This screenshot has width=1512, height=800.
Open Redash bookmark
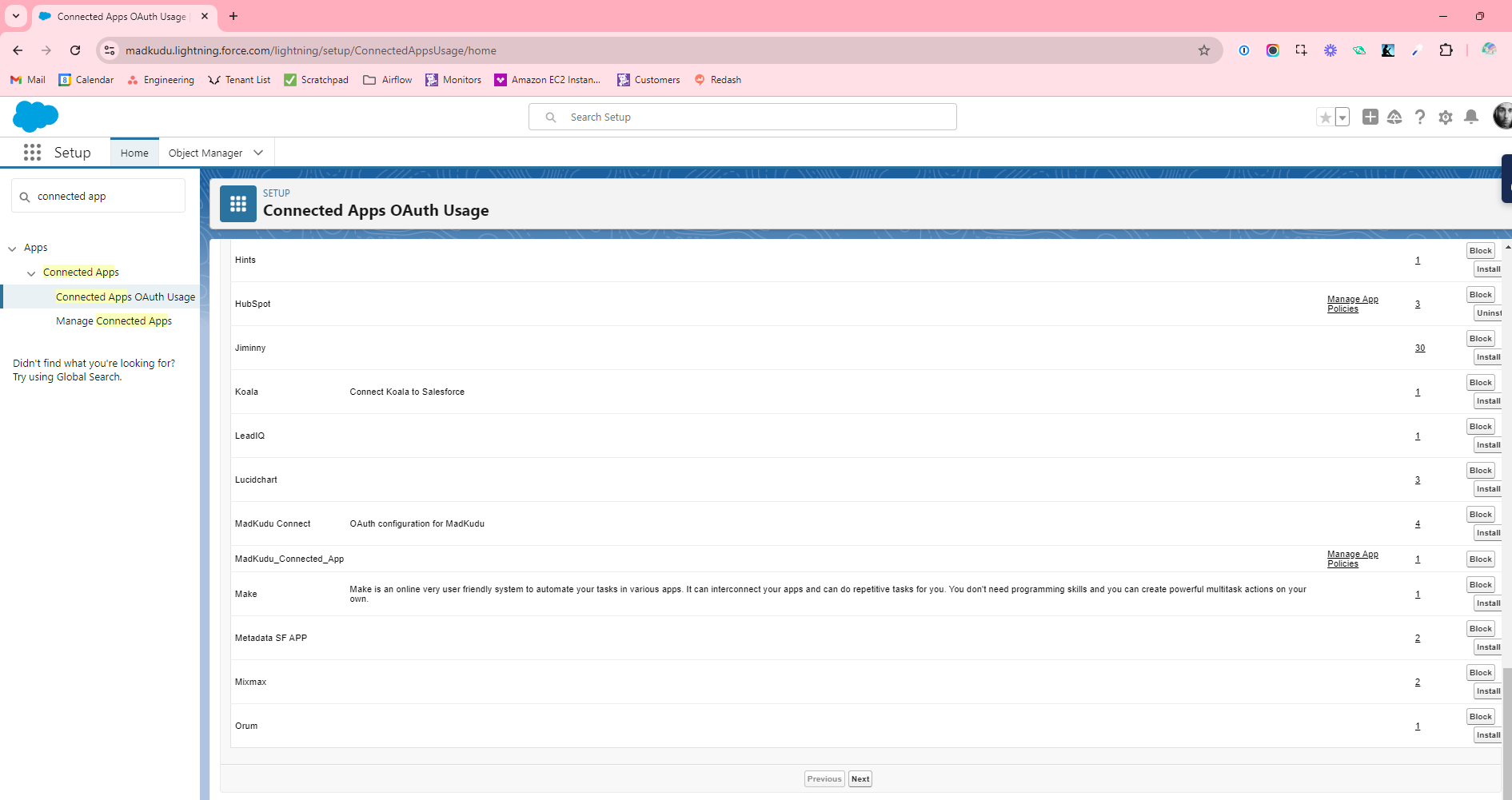pyautogui.click(x=718, y=80)
